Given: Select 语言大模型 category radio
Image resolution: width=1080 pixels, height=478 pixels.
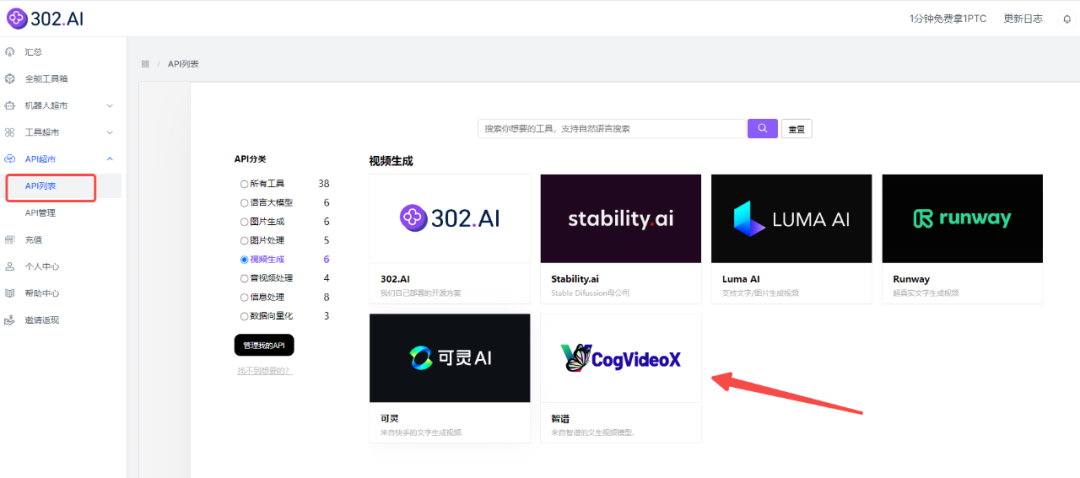Looking at the screenshot, I should pyautogui.click(x=244, y=202).
